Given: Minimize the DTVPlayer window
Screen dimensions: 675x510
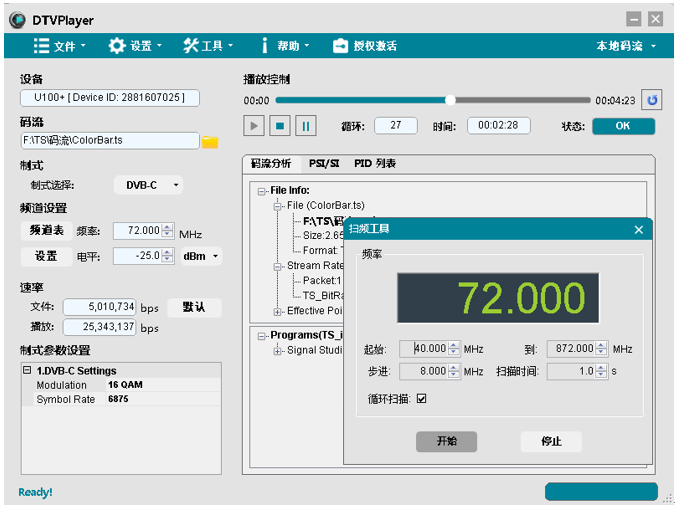Looking at the screenshot, I should (x=634, y=19).
